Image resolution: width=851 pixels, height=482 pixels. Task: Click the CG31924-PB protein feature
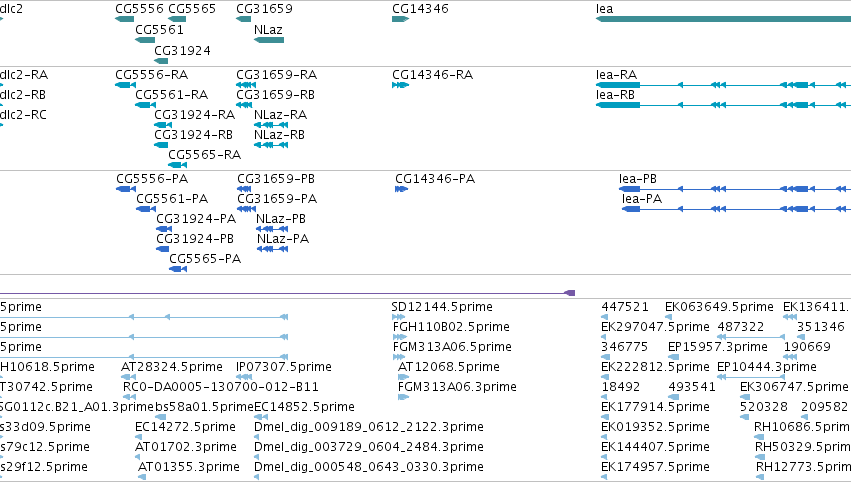pos(163,249)
